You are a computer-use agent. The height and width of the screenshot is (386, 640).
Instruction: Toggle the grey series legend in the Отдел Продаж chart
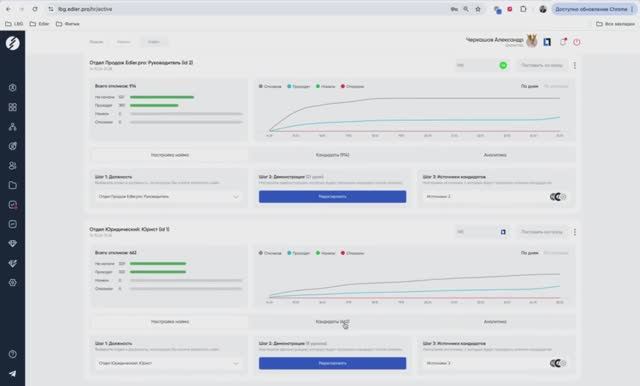[x=270, y=87]
